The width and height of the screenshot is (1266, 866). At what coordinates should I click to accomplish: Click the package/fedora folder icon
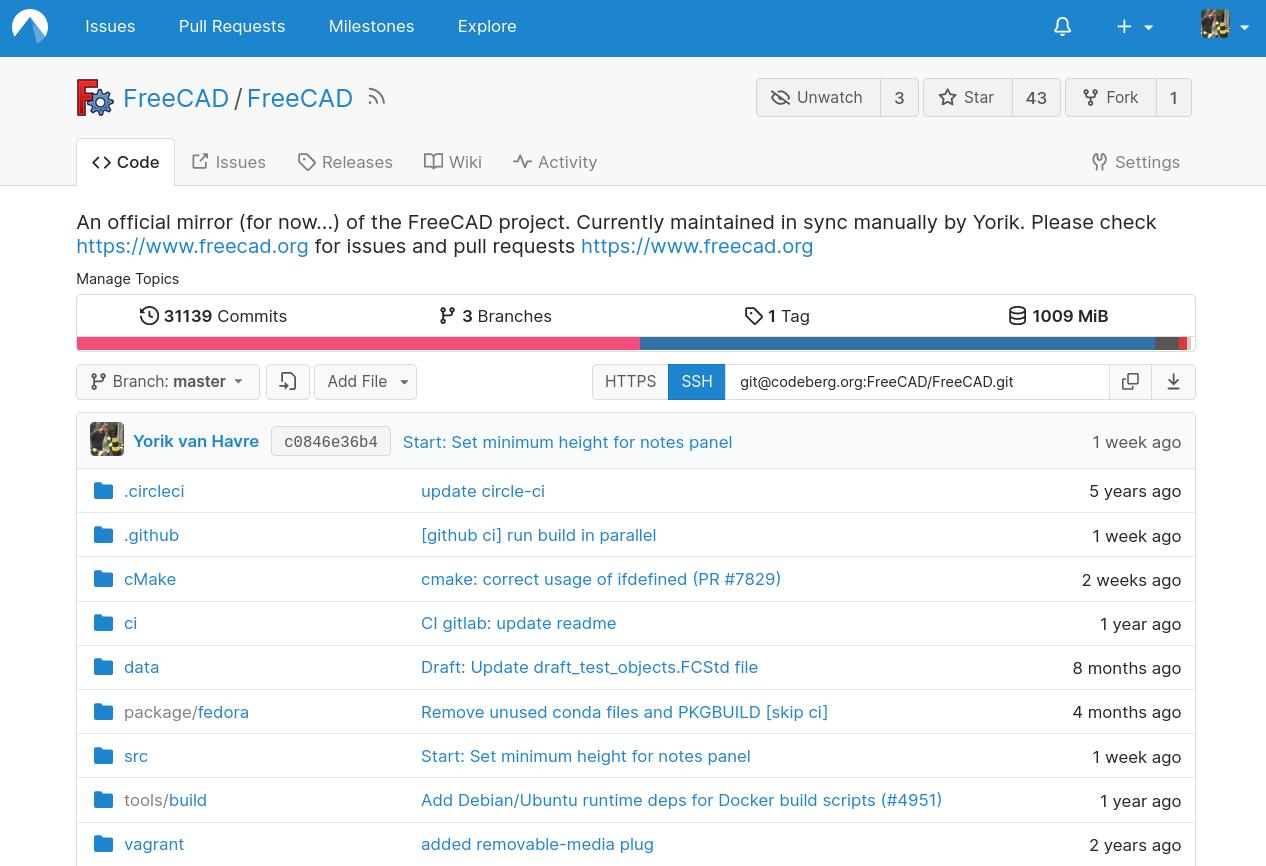click(103, 712)
